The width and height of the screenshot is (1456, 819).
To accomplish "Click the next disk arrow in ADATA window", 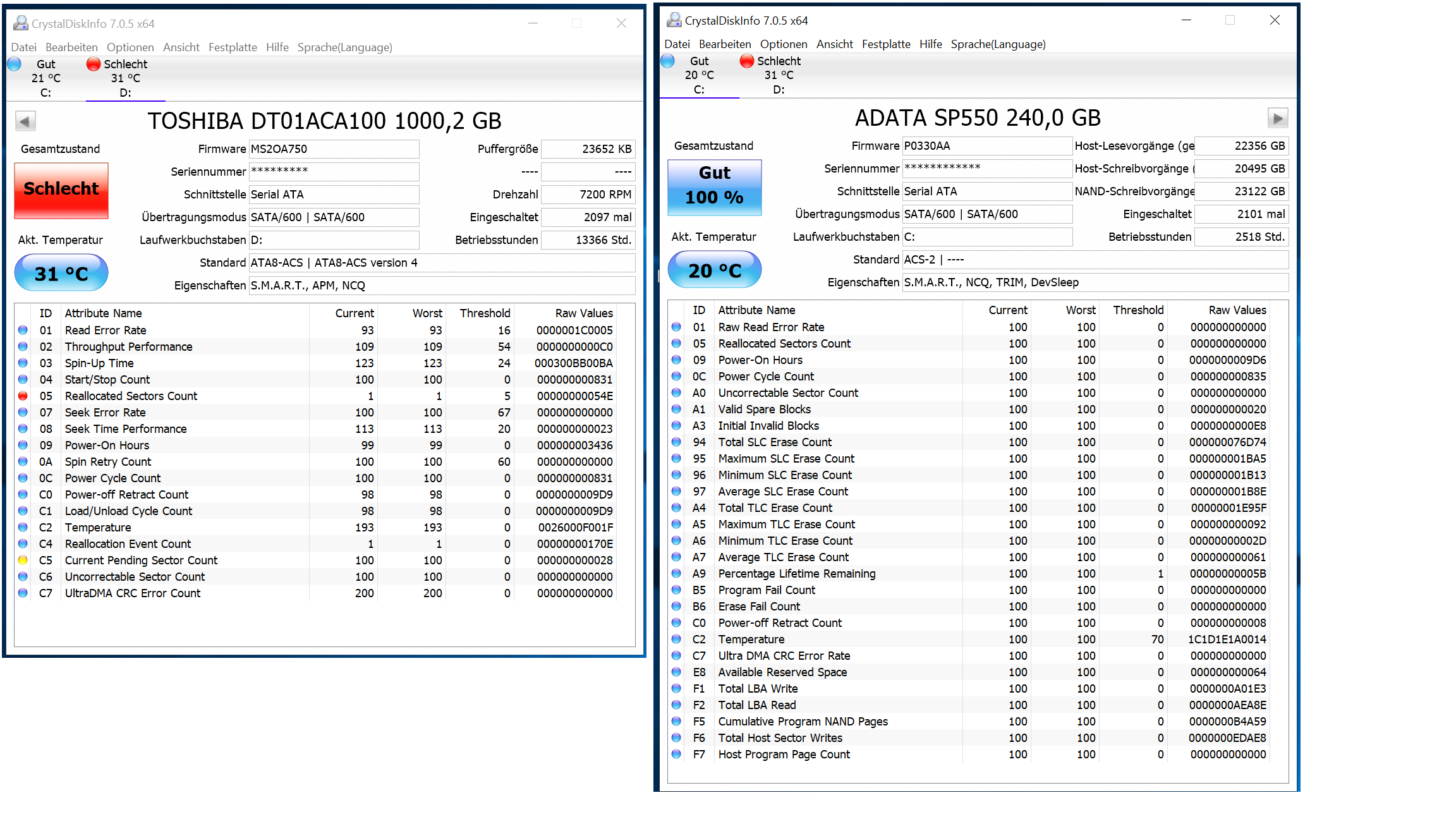I will click(x=1277, y=118).
